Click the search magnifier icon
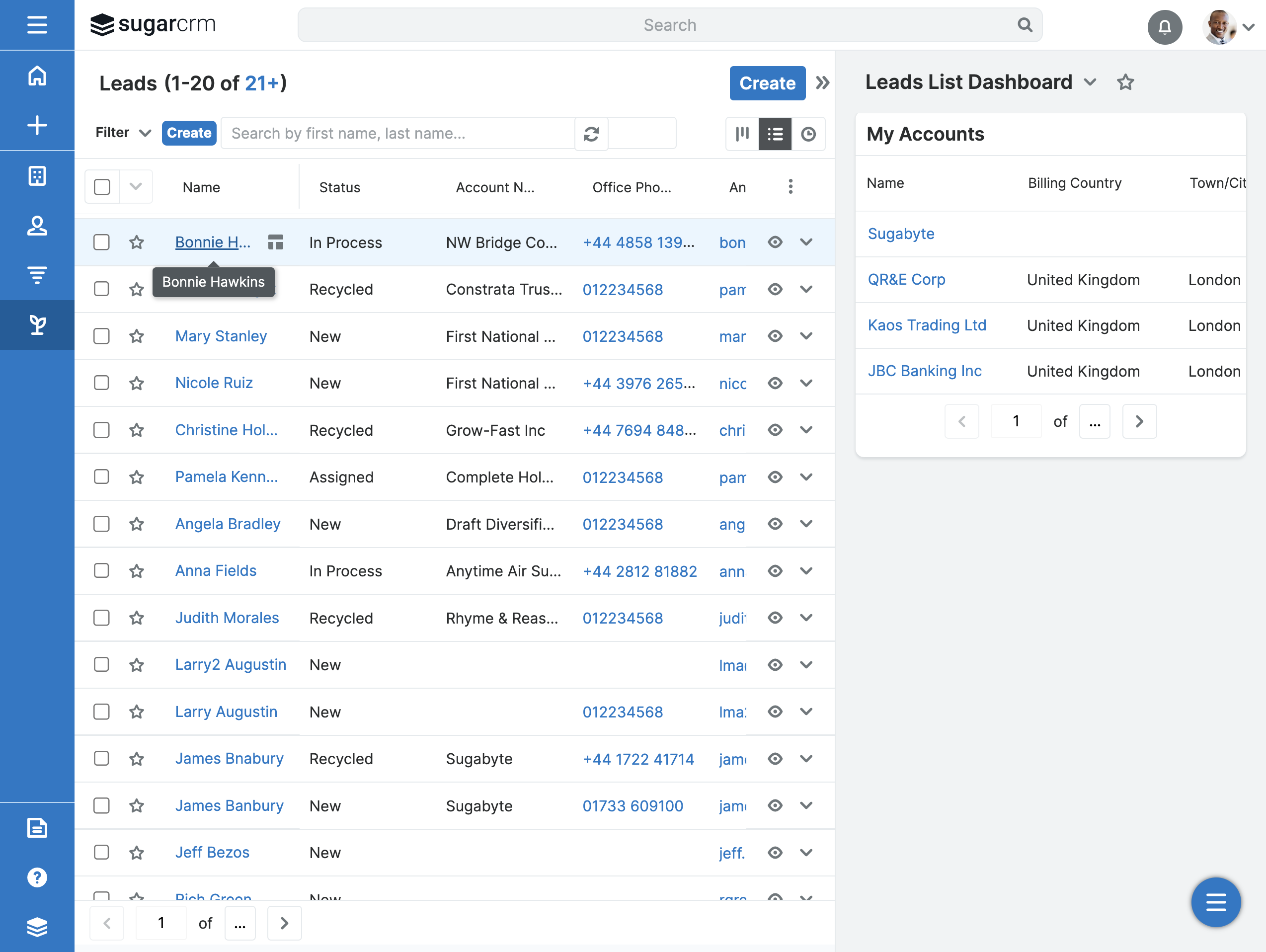The image size is (1266, 952). tap(1025, 25)
